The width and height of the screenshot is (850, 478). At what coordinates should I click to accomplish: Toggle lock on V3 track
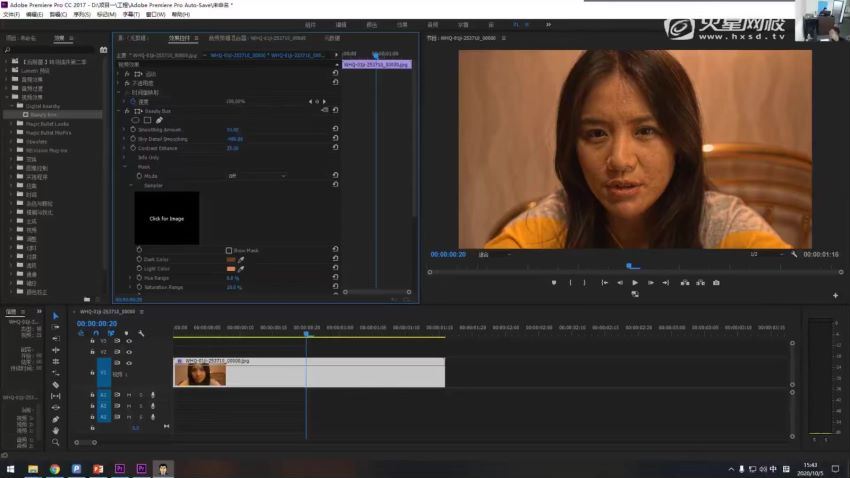coord(92,341)
